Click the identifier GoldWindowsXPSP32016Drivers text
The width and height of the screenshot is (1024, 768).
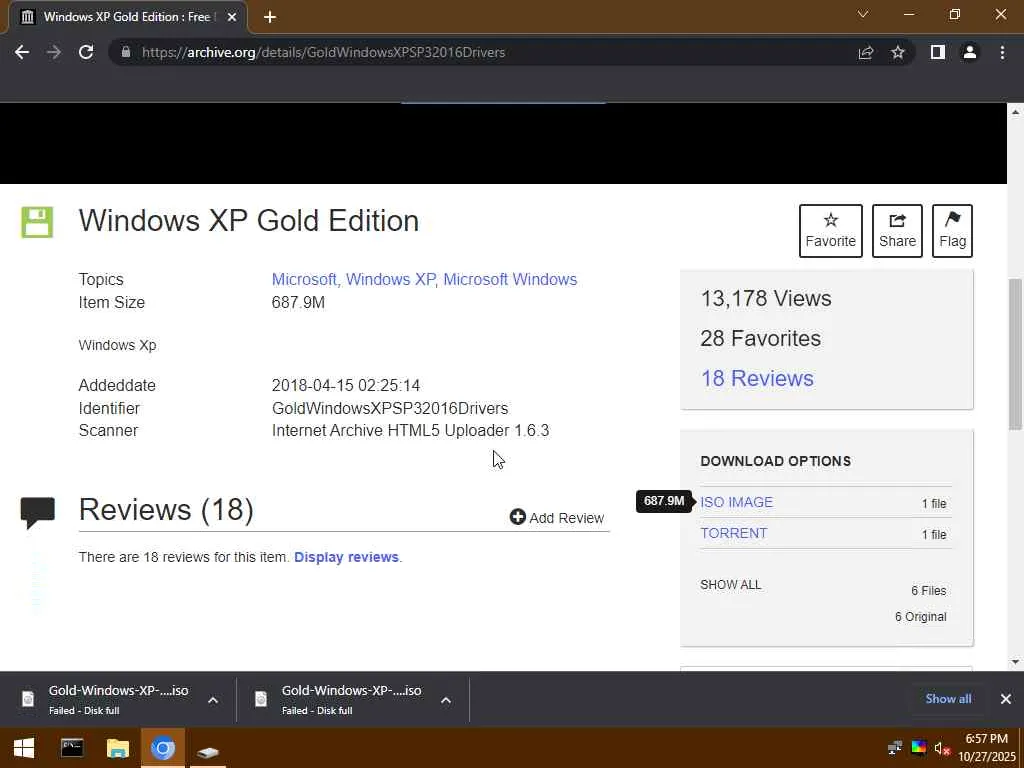(390, 408)
